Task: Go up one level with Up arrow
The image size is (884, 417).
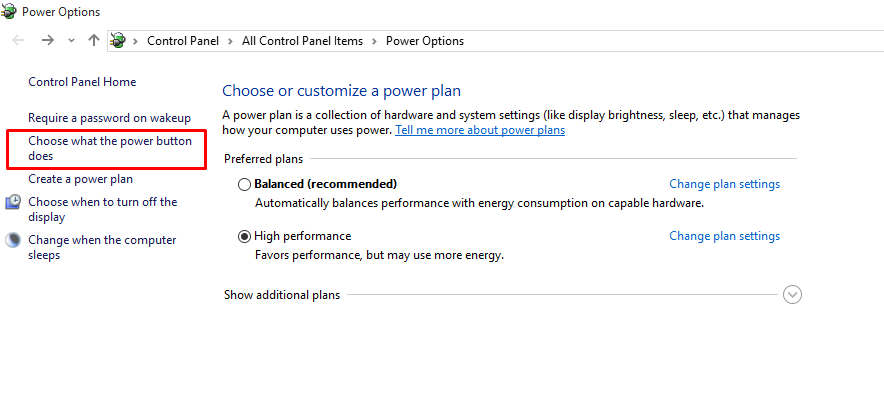Action: (x=93, y=41)
